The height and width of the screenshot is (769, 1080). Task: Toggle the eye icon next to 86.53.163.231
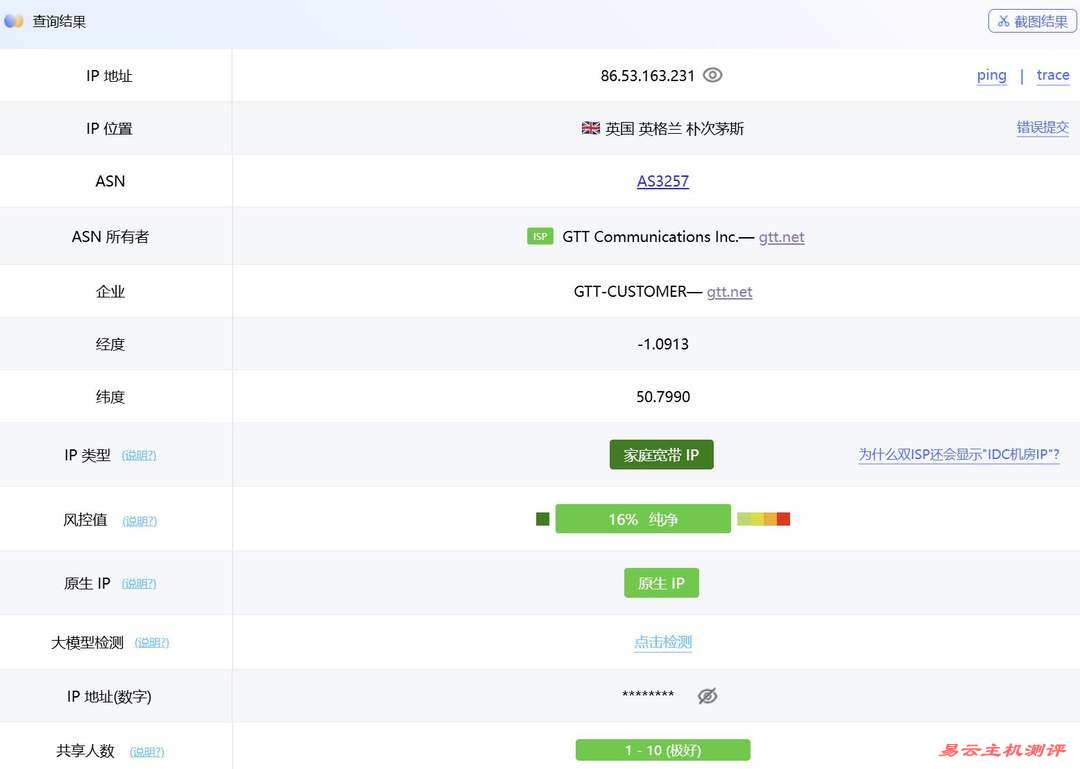tap(711, 74)
